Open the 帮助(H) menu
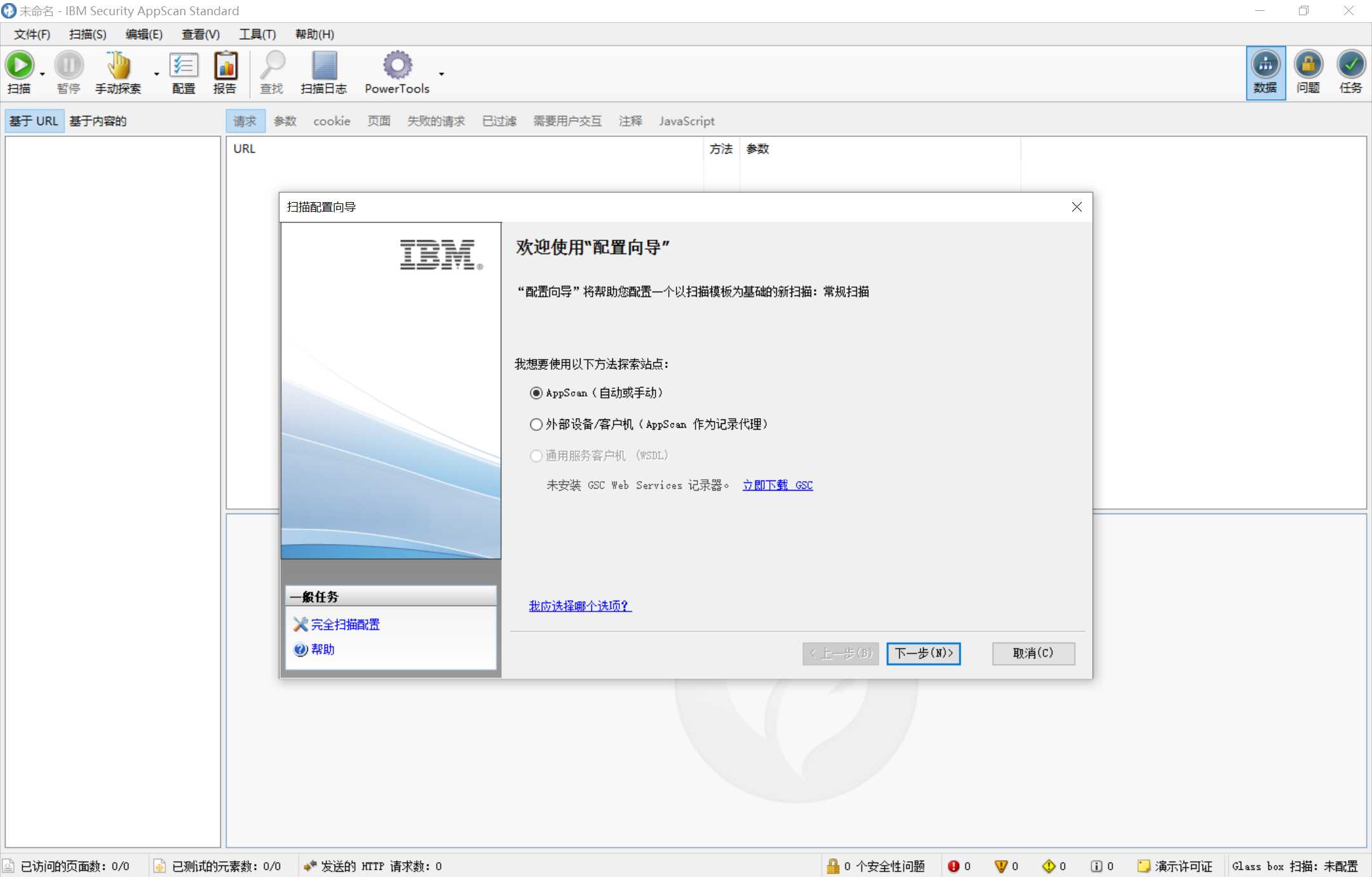 pyautogui.click(x=314, y=34)
